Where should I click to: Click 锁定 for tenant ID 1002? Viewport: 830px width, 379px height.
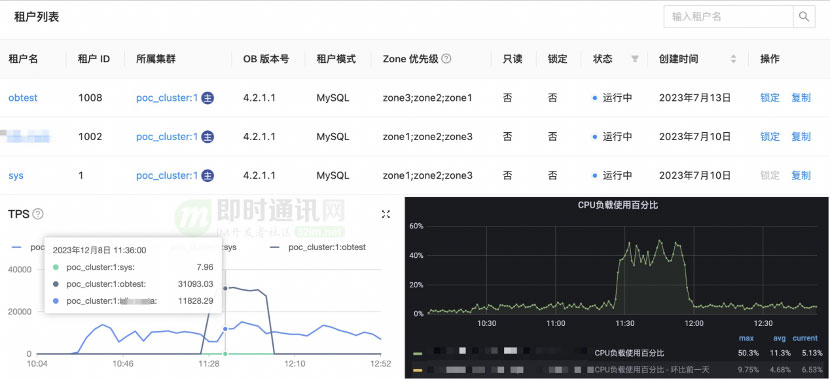click(770, 137)
